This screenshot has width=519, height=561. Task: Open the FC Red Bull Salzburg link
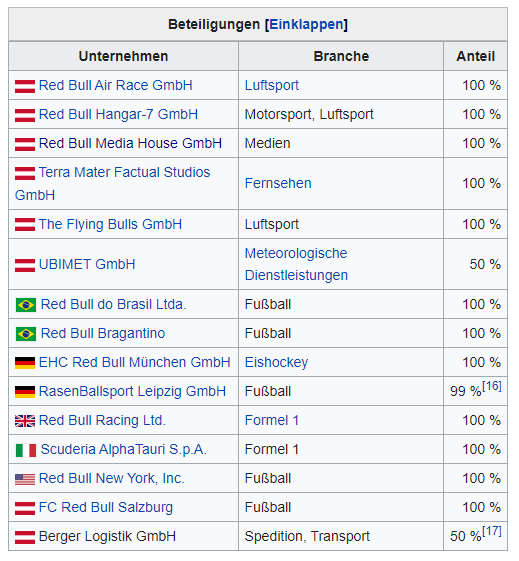click(x=106, y=507)
